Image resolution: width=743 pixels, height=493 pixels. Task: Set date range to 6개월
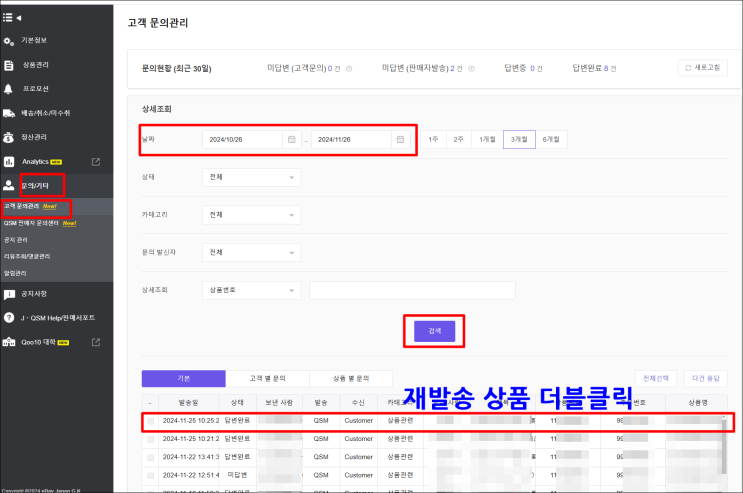[x=551, y=139]
